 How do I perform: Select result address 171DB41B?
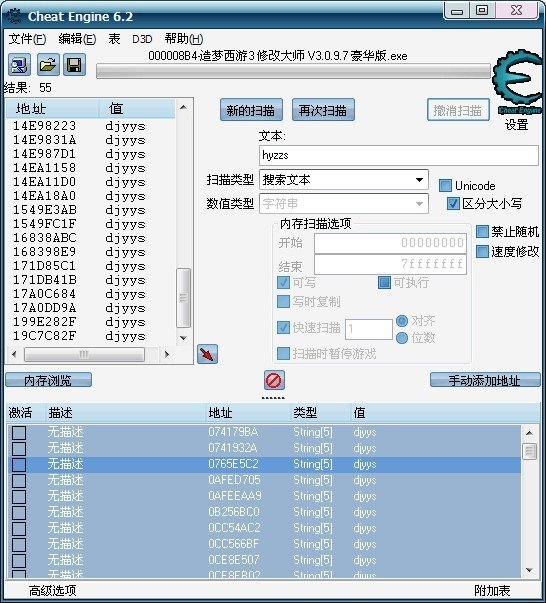(90, 280)
